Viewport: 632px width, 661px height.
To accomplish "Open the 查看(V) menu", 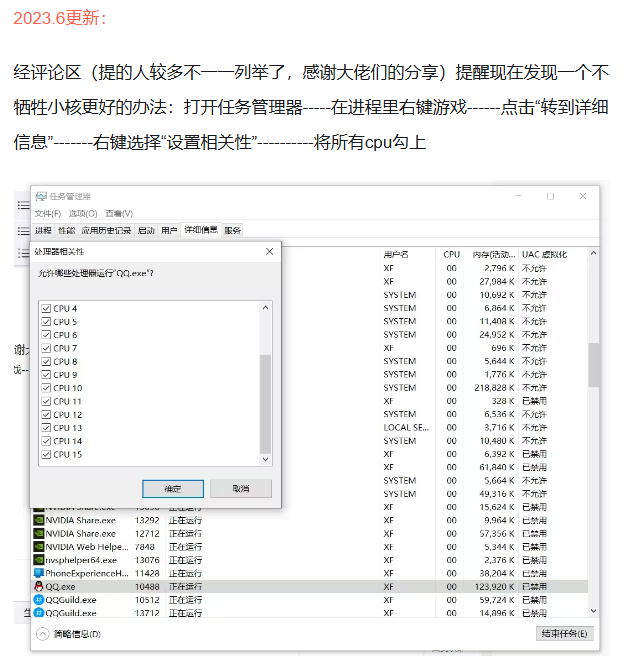I will 119,214.
